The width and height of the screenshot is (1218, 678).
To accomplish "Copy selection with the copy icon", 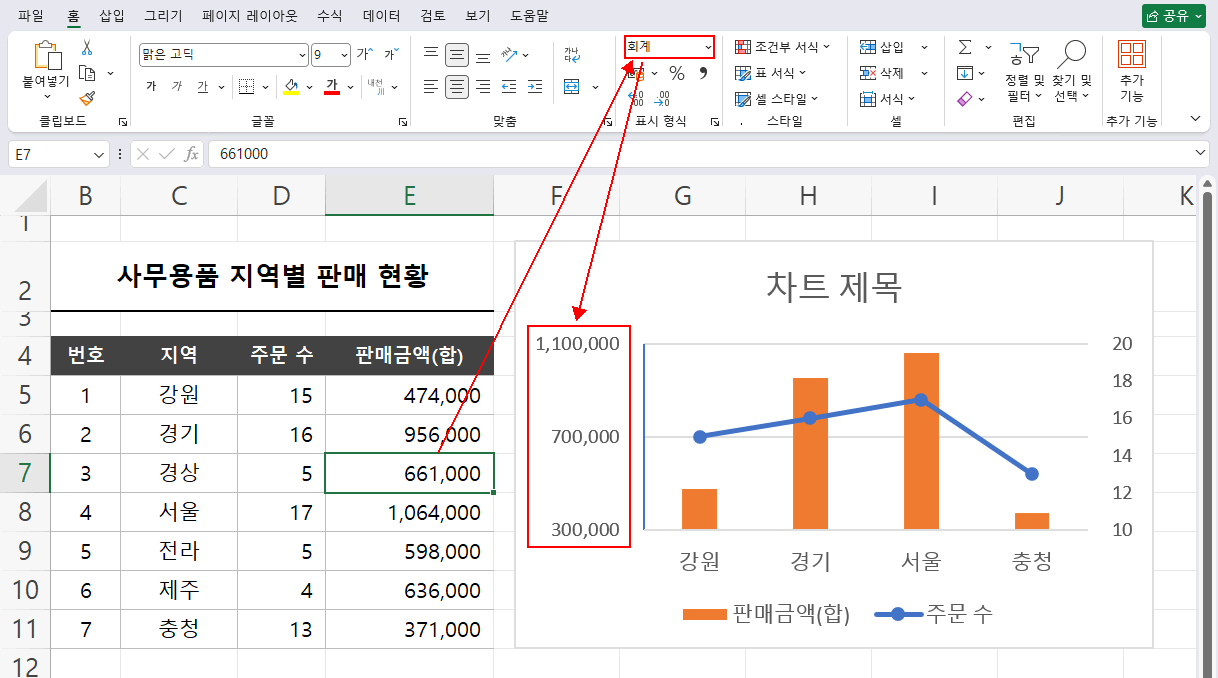I will 87,73.
